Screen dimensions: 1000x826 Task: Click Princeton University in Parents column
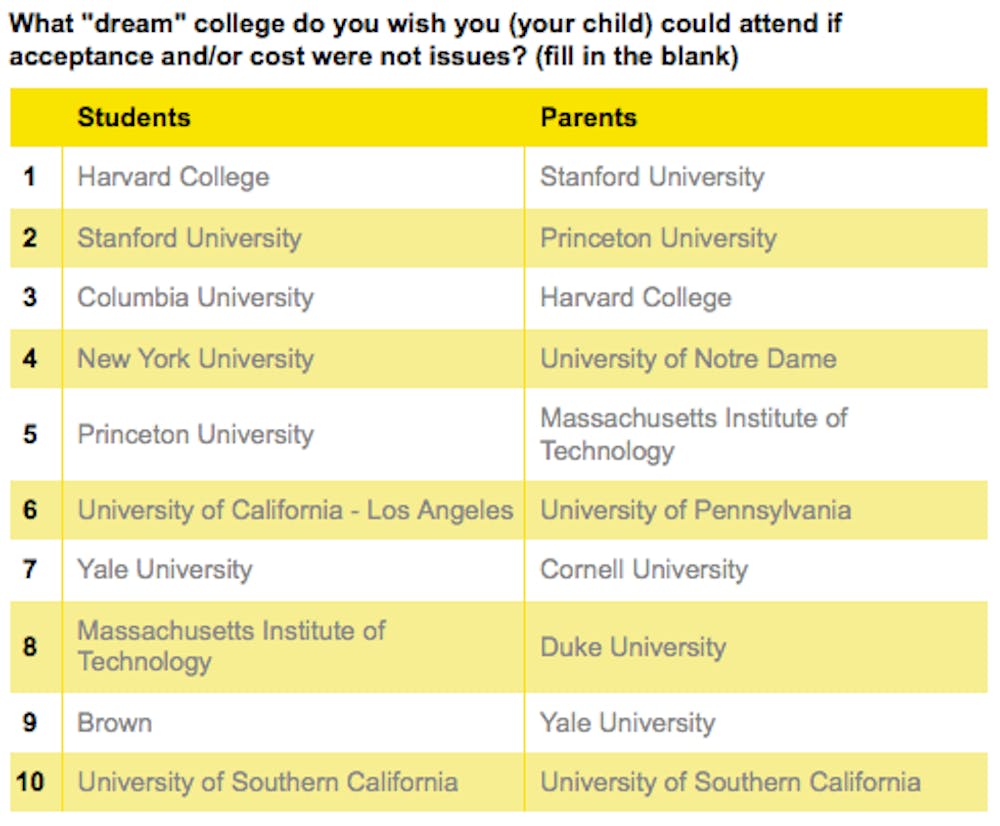pyautogui.click(x=658, y=239)
